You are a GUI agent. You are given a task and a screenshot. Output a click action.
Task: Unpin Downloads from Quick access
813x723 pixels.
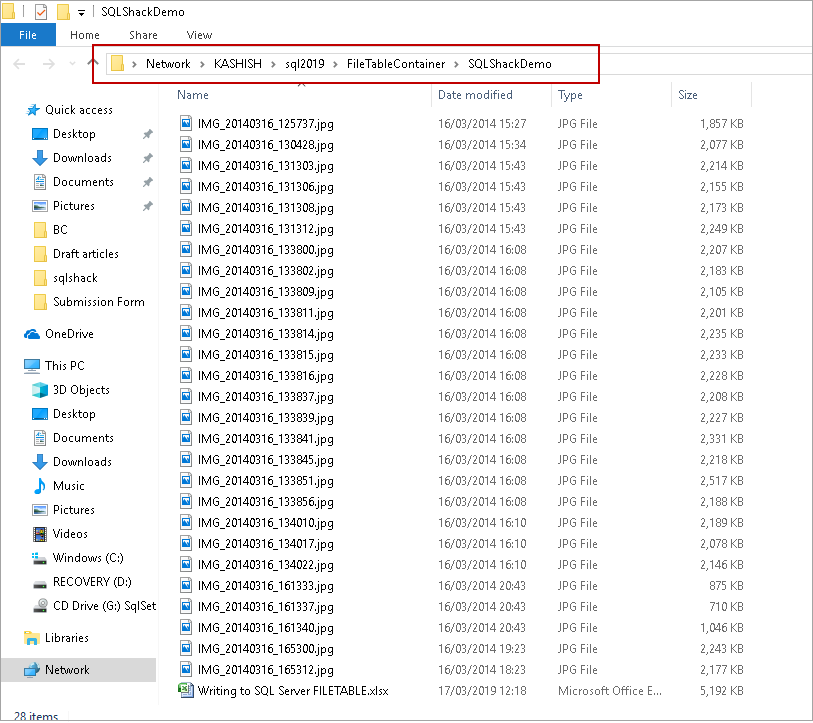point(148,157)
